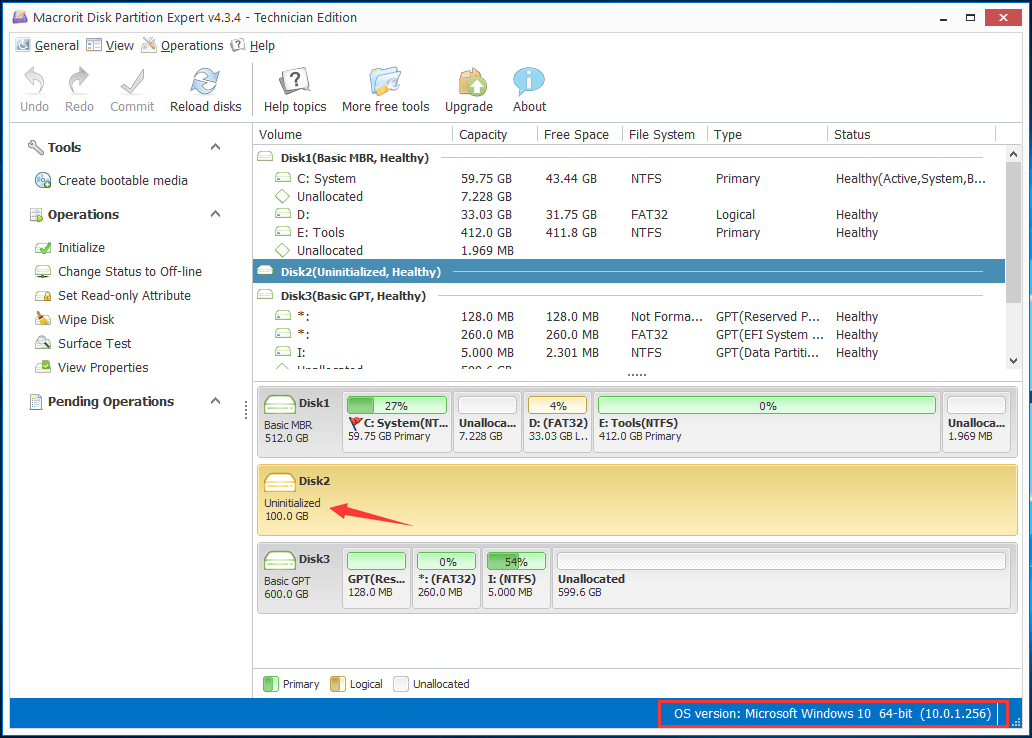Click the Primary legend color swatch
Image resolution: width=1032 pixels, height=738 pixels.
coord(270,684)
